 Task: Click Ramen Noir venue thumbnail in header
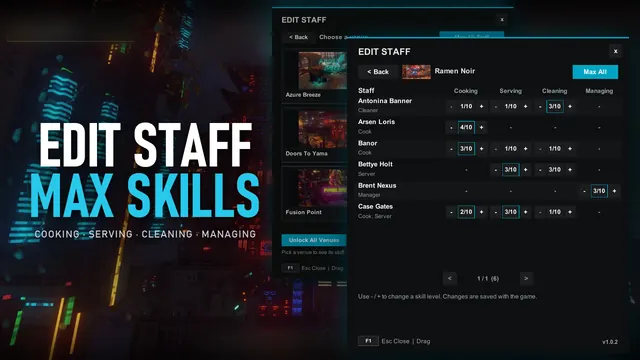pos(416,72)
